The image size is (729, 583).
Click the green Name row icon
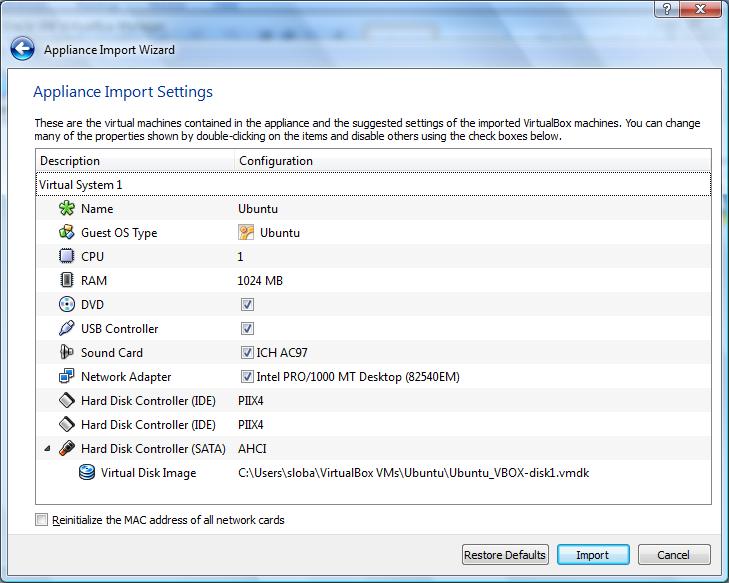[66, 208]
